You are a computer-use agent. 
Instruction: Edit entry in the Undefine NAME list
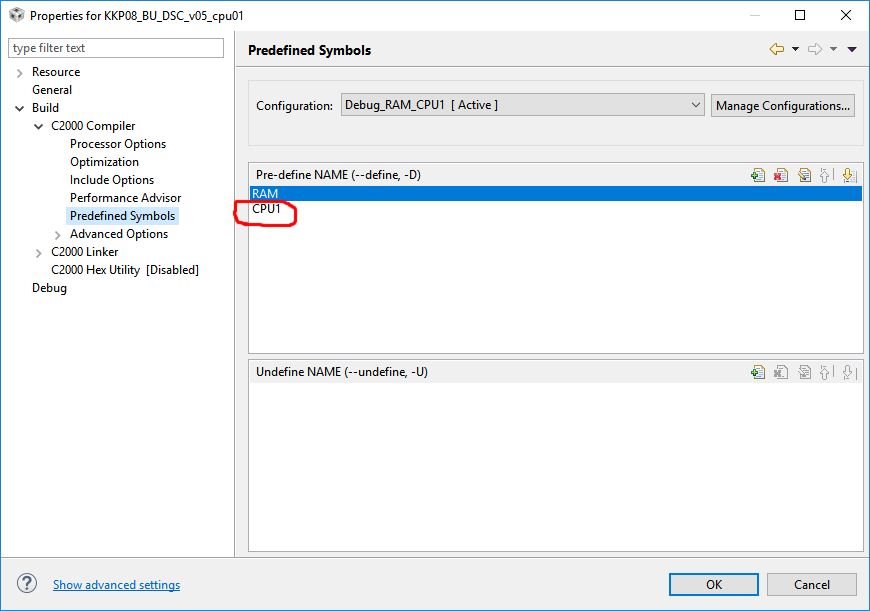tap(804, 372)
